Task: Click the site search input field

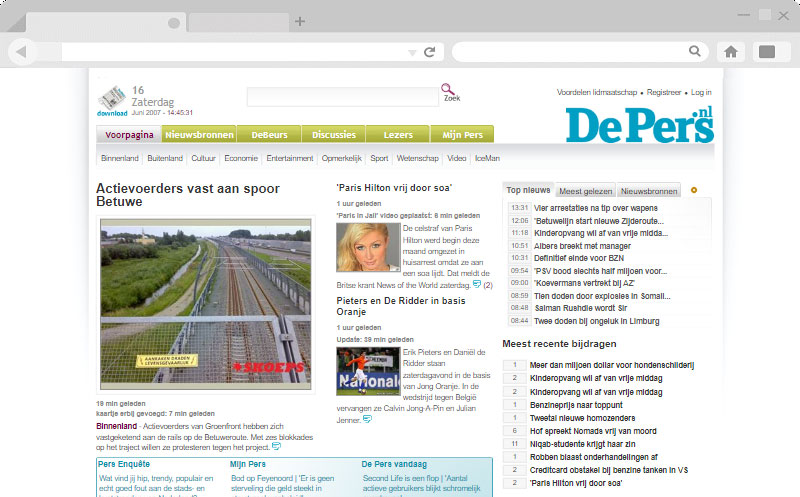Action: pyautogui.click(x=342, y=97)
